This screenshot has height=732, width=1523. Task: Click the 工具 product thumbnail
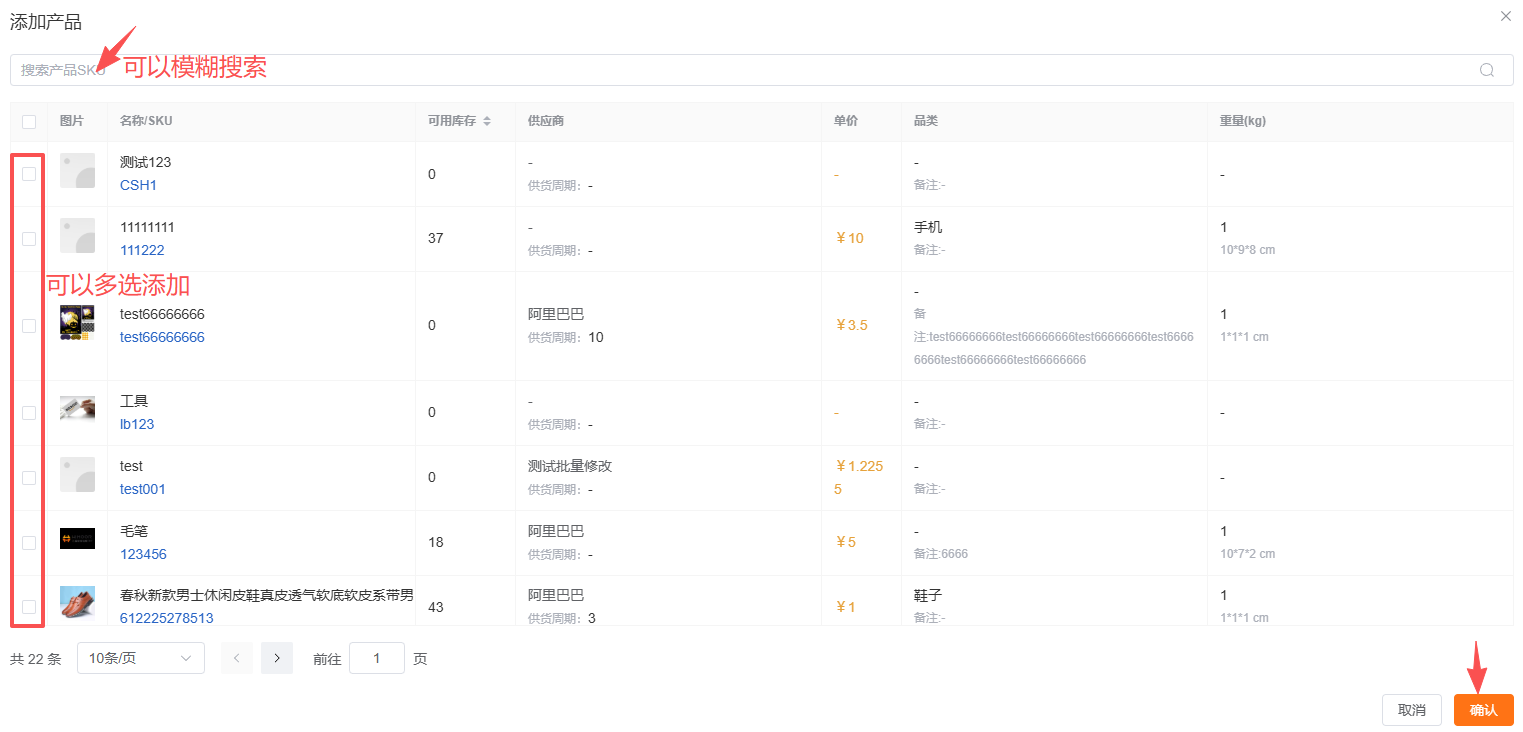(77, 408)
